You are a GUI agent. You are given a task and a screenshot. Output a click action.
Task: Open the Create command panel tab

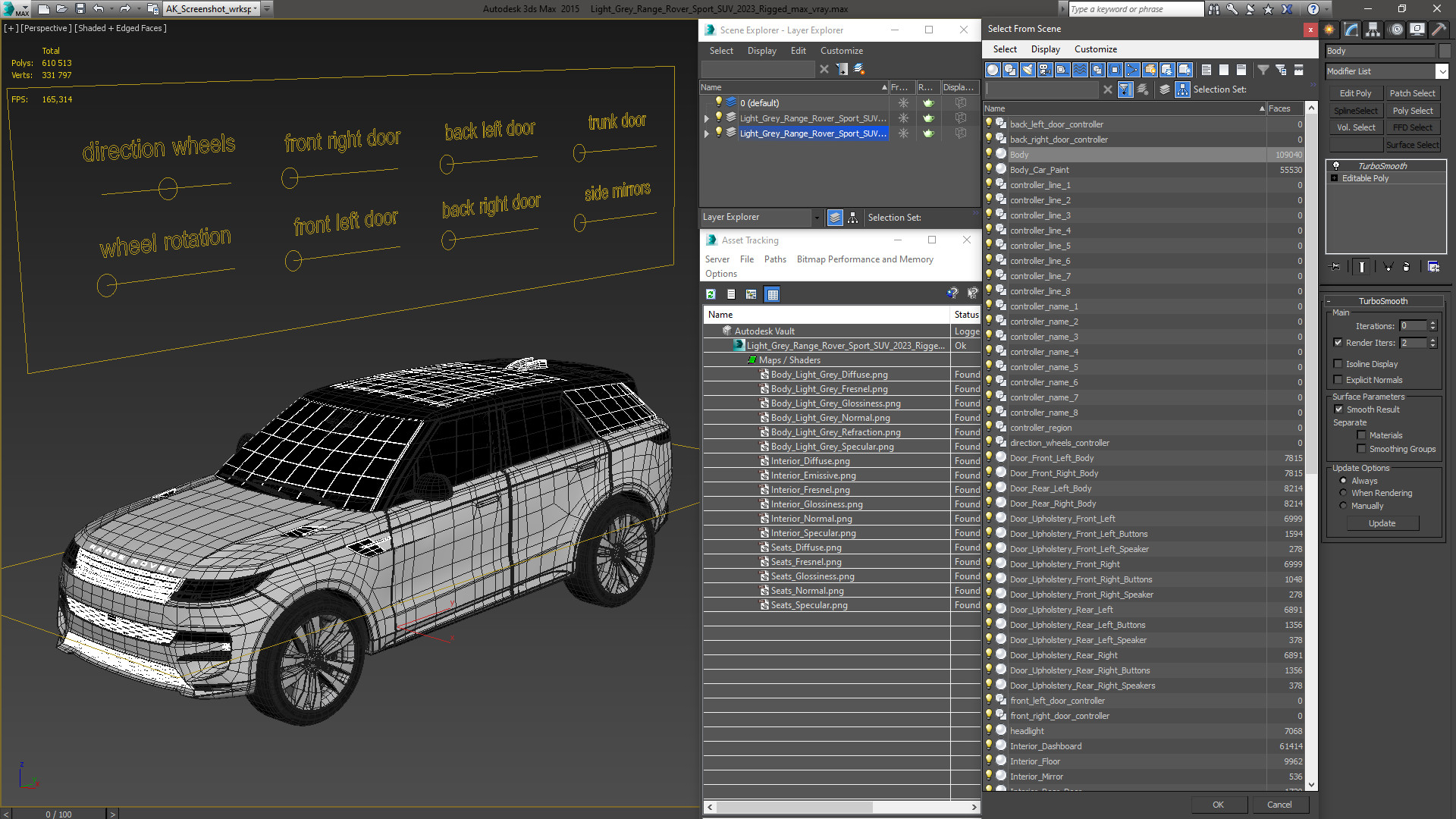coord(1329,30)
